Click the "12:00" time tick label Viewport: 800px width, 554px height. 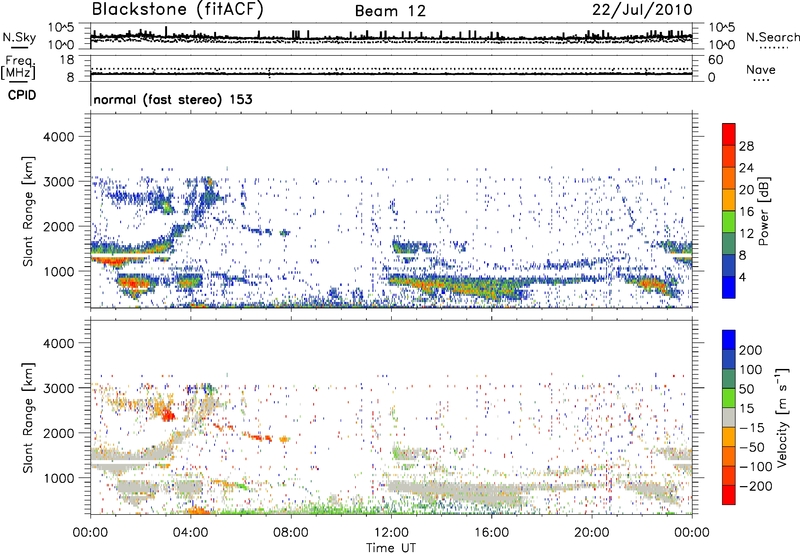391,533
